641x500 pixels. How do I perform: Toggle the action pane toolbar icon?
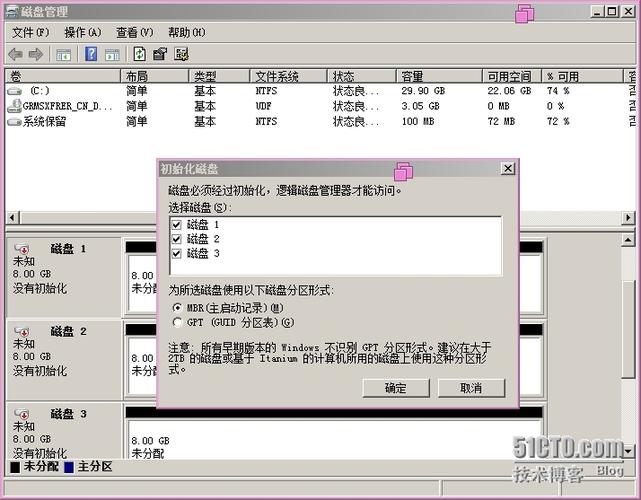[x=112, y=54]
